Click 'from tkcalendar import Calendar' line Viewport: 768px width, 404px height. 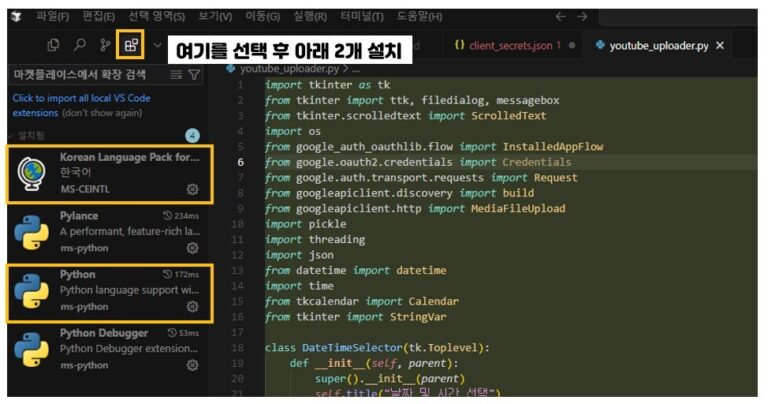click(362, 301)
